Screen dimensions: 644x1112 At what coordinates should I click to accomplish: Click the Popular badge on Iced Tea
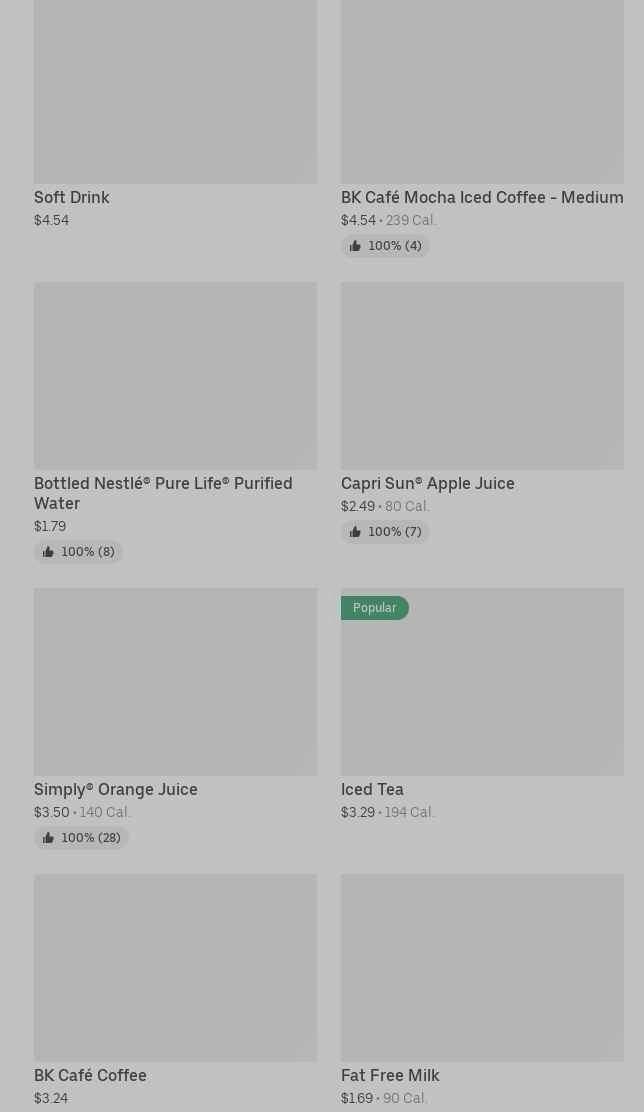point(375,608)
